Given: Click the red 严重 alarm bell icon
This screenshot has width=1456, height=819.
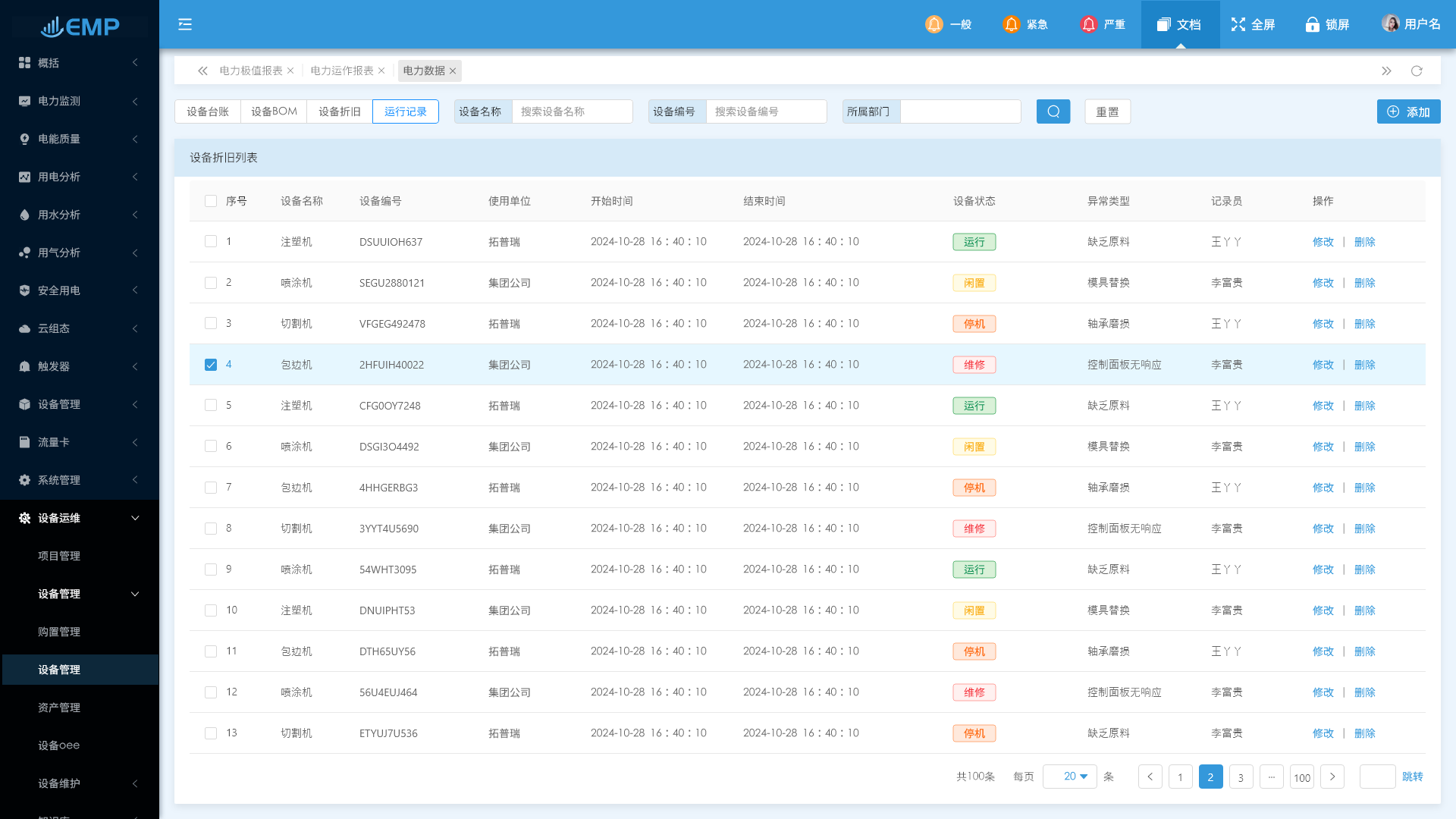Looking at the screenshot, I should pos(1088,24).
